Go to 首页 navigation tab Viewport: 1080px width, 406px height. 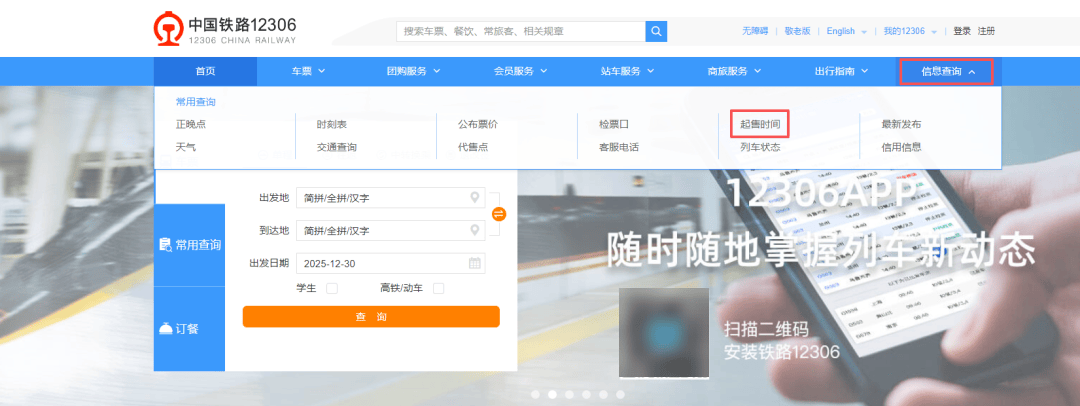tap(205, 71)
